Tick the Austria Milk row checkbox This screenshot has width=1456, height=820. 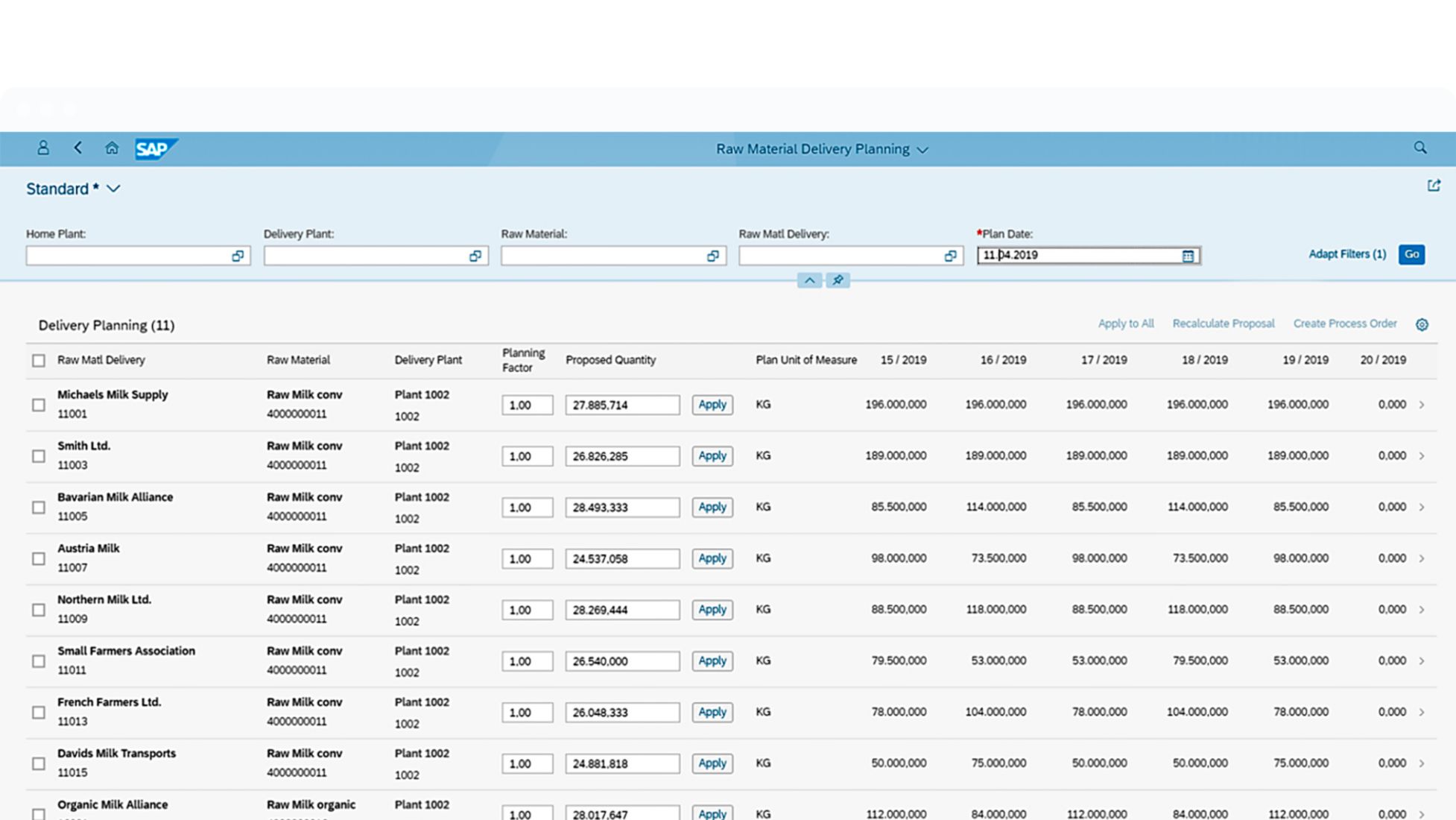click(x=39, y=558)
